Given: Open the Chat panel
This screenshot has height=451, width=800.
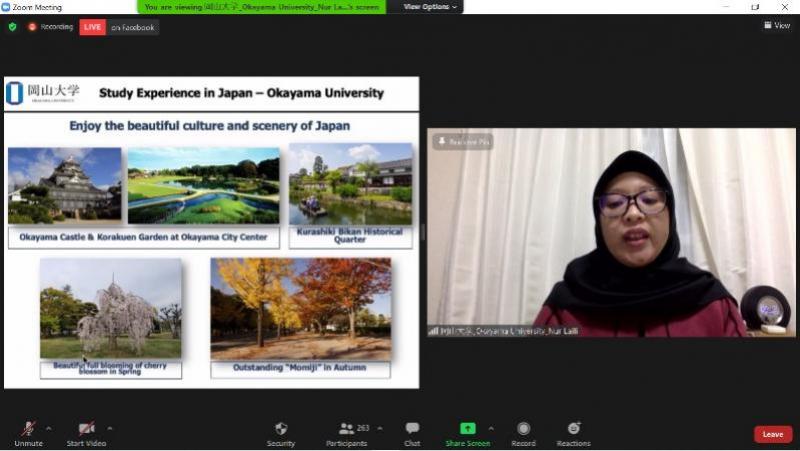Looking at the screenshot, I should tap(412, 434).
